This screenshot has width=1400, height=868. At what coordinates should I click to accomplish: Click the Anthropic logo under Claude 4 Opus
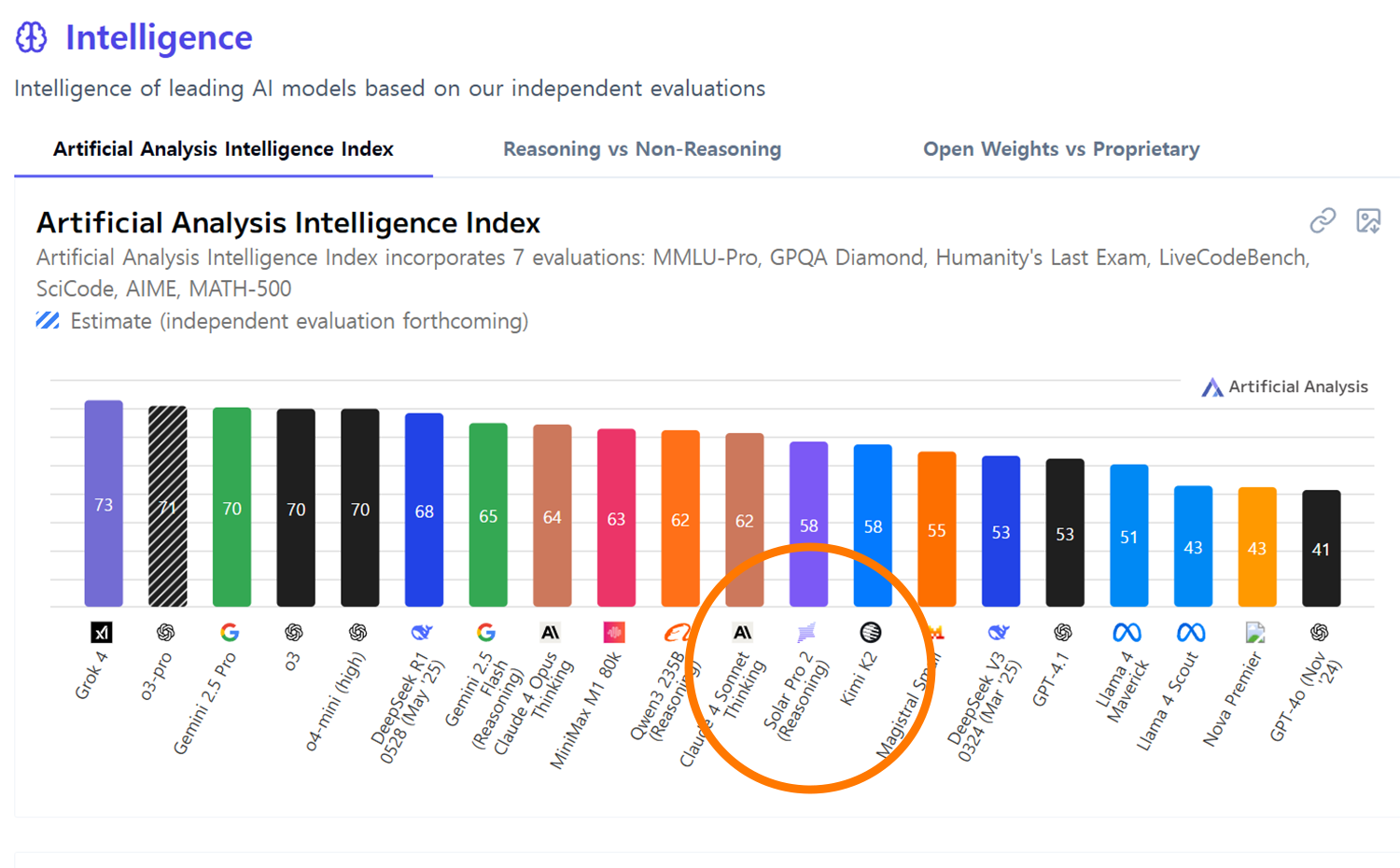pyautogui.click(x=551, y=633)
